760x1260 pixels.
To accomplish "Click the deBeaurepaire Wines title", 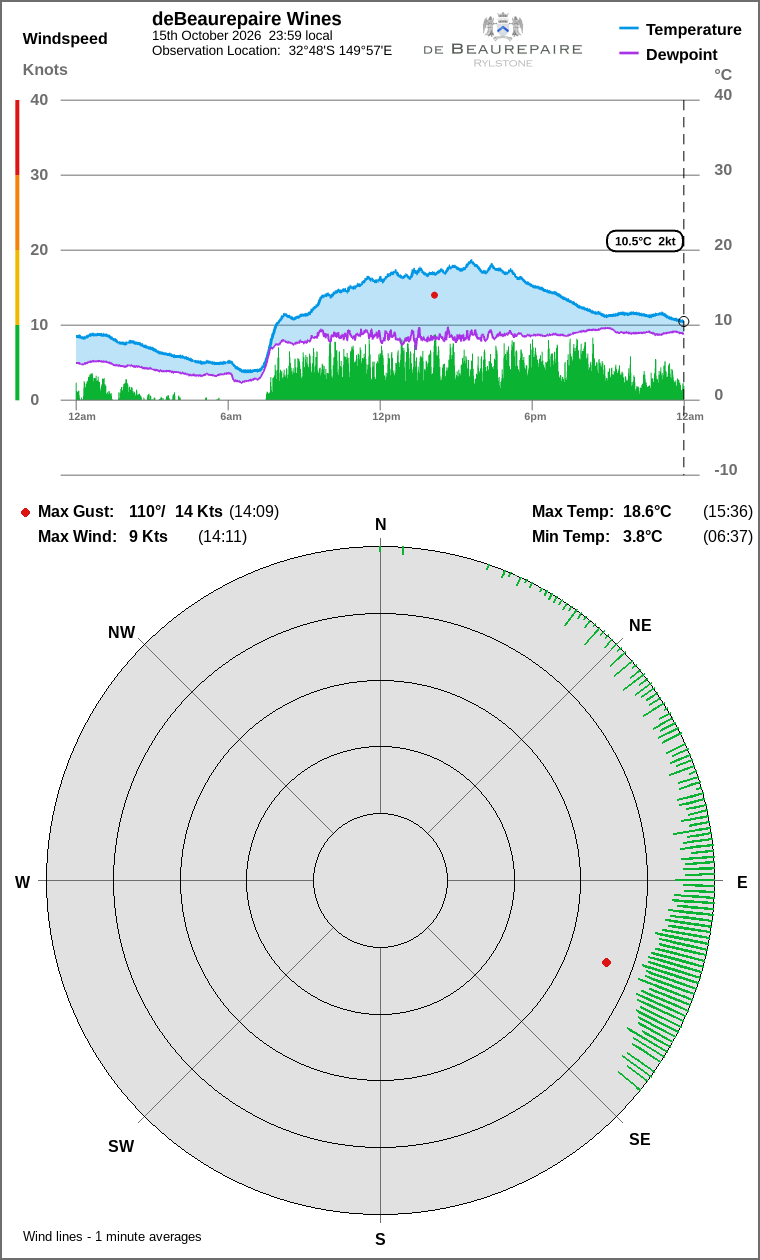I will (x=247, y=19).
